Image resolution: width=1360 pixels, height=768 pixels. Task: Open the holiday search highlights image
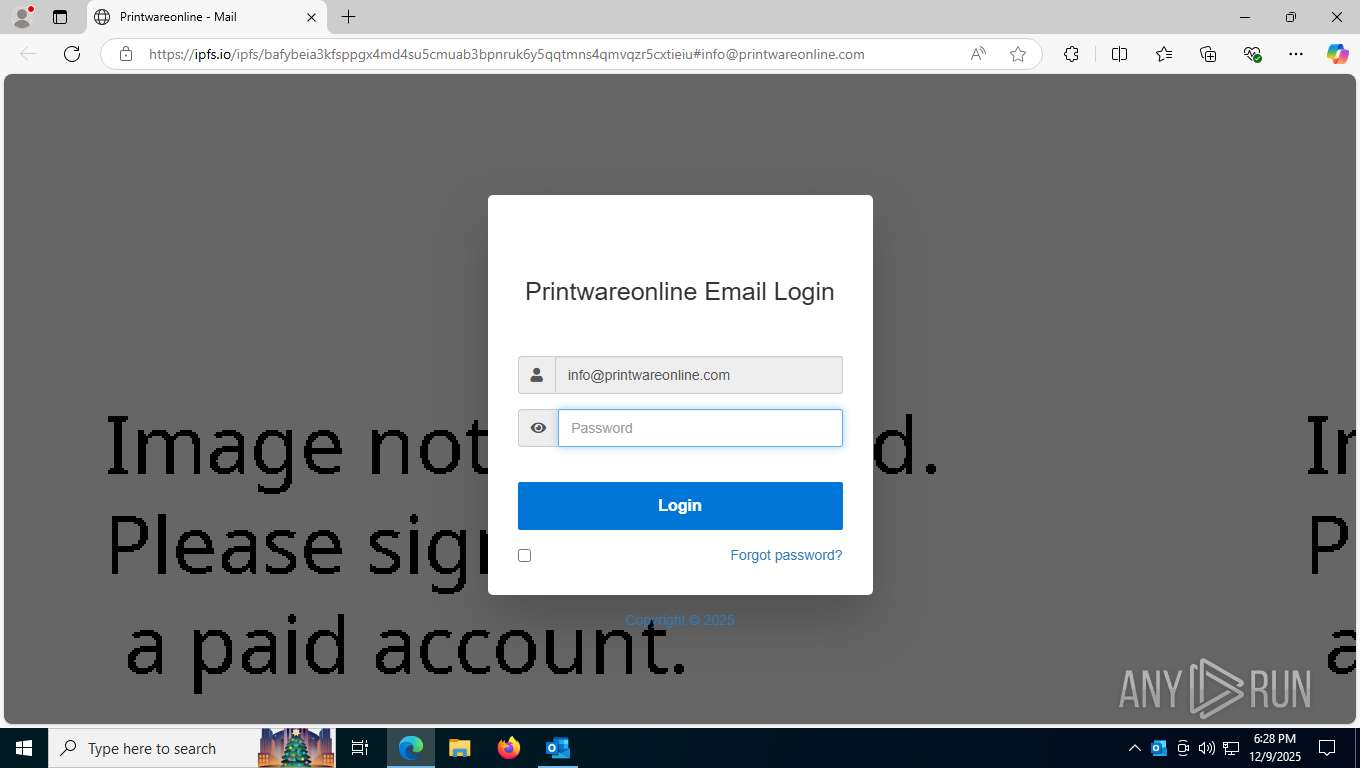click(296, 748)
